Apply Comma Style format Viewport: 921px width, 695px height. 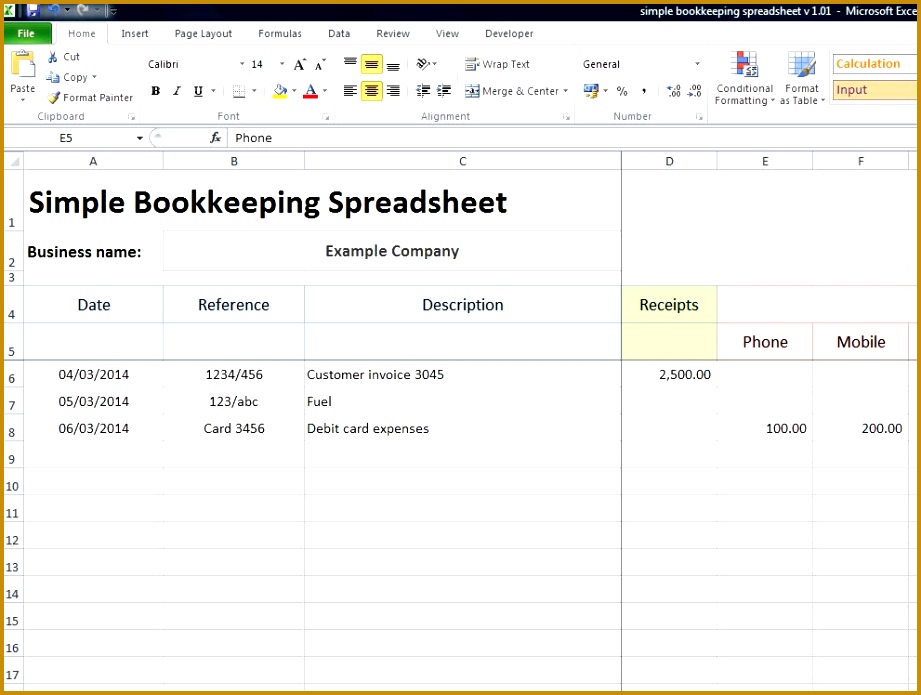click(644, 91)
